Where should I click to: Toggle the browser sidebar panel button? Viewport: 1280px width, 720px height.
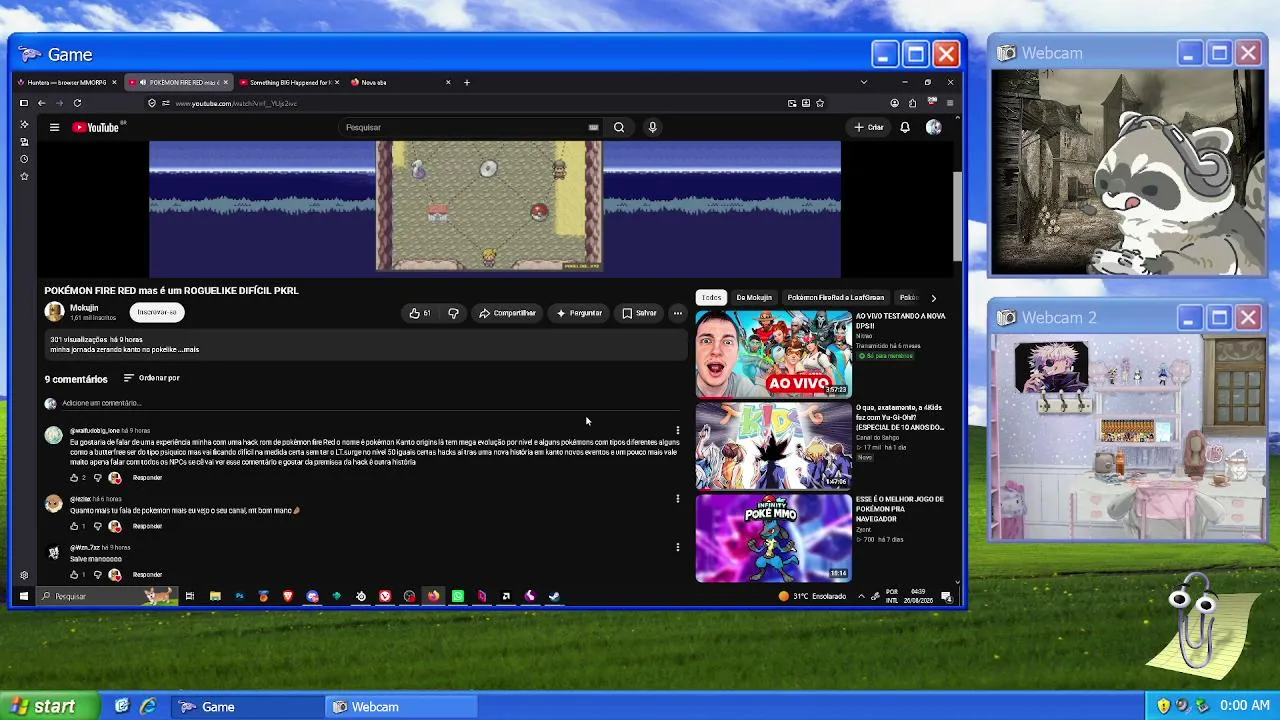[x=24, y=103]
